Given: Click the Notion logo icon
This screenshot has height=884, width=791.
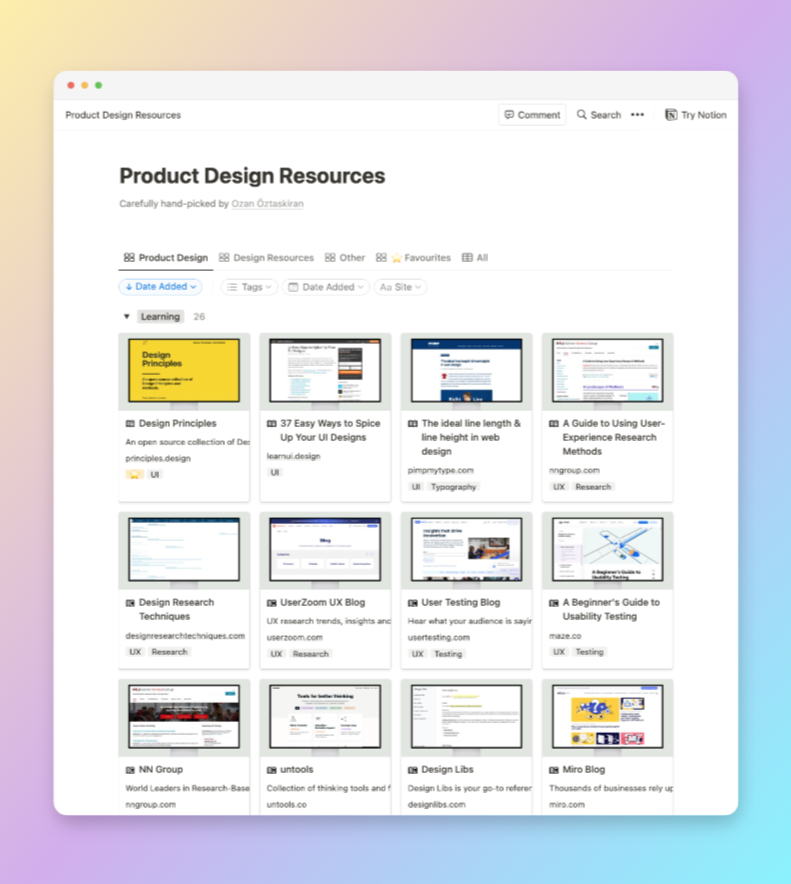Looking at the screenshot, I should click(671, 114).
